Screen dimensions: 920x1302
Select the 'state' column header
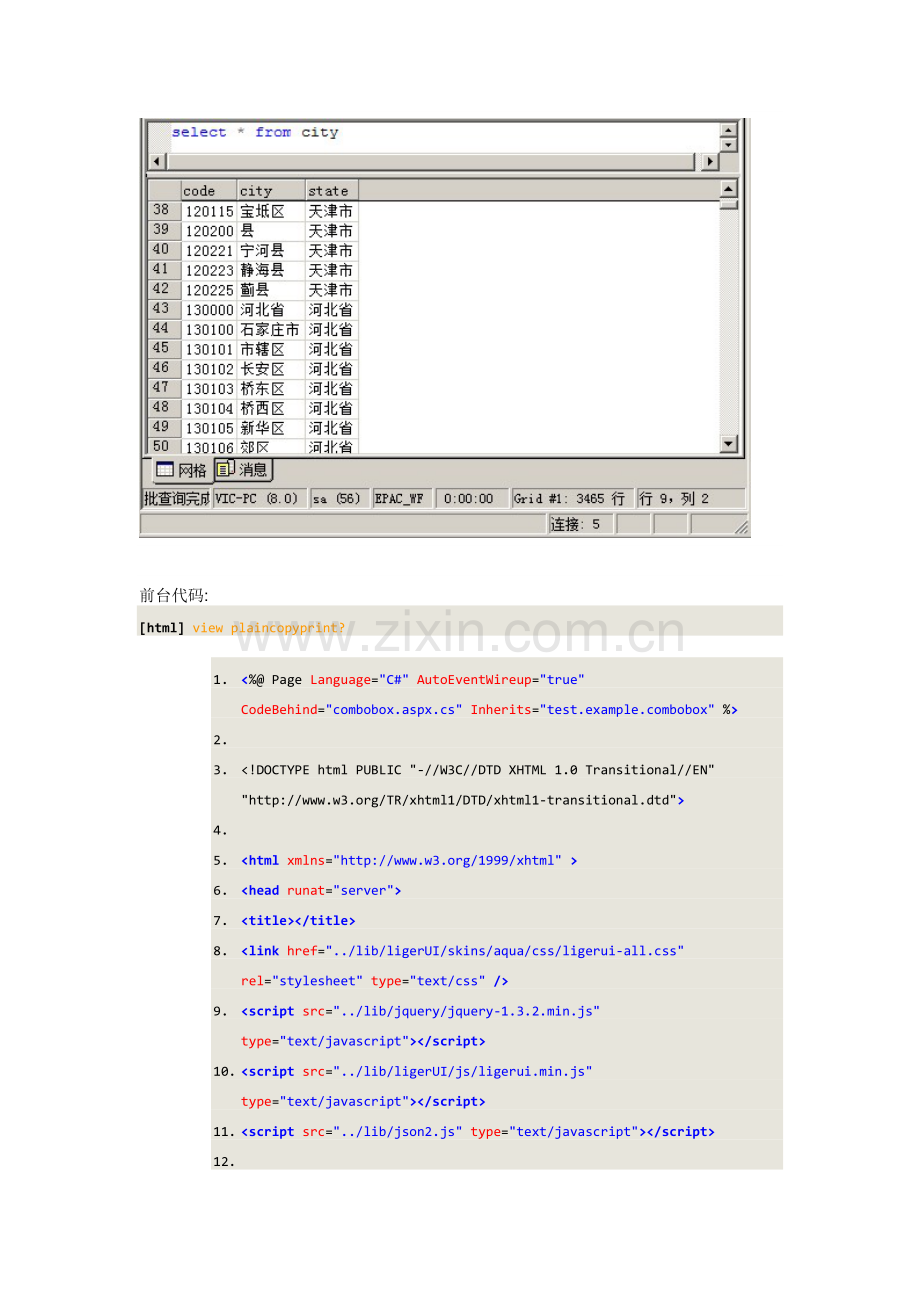coord(331,190)
